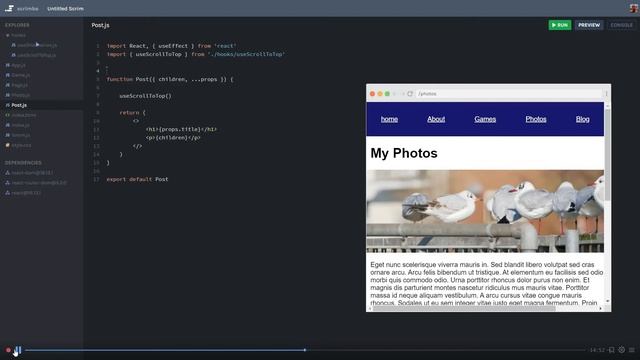
Task: Click the Scrimba logo icon
Action: [x=9, y=8]
